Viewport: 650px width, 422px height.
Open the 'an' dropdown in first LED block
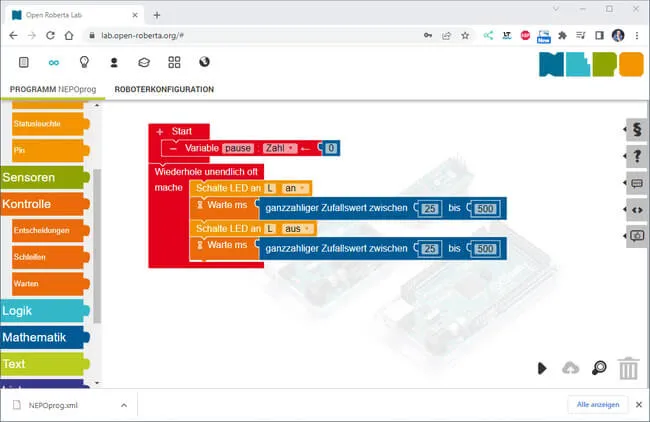[295, 188]
